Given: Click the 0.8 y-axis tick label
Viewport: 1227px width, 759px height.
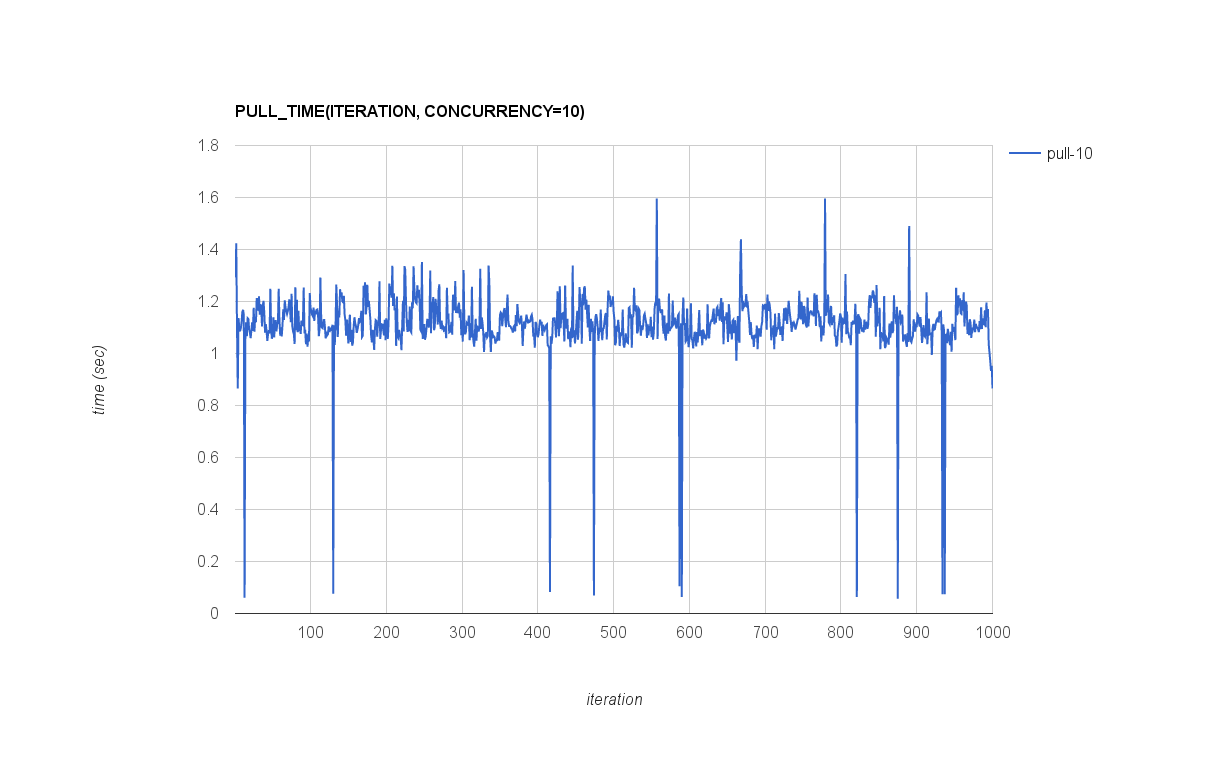Looking at the screenshot, I should tap(208, 405).
